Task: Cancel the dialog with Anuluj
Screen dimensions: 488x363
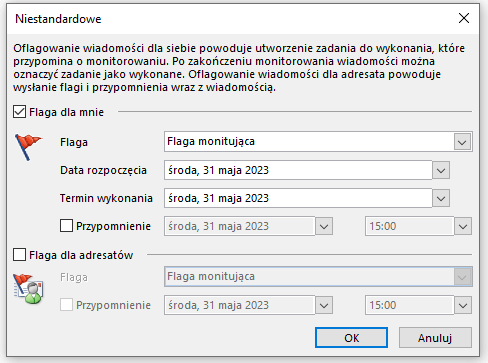Action: pyautogui.click(x=435, y=338)
